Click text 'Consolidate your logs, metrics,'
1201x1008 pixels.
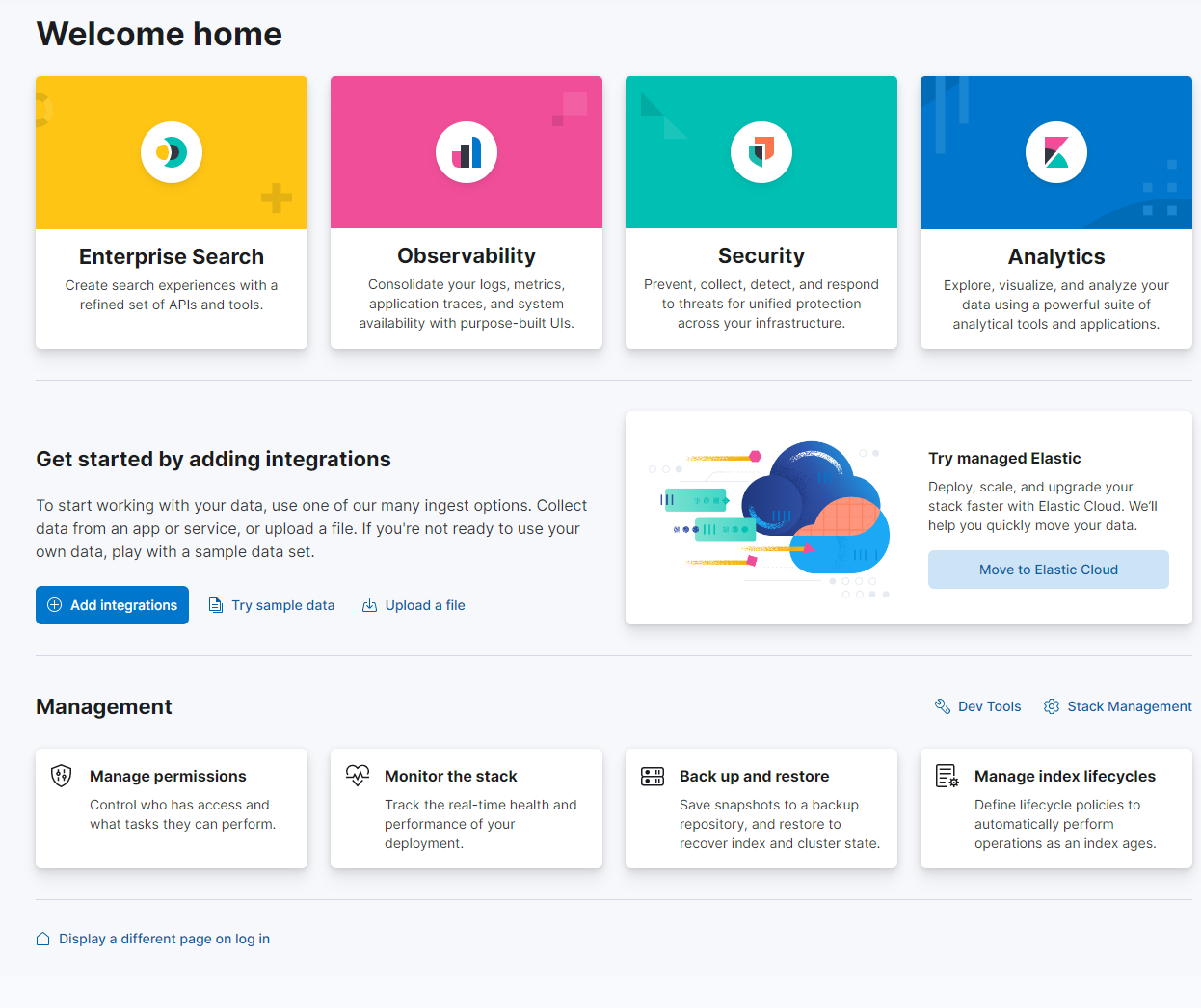467,284
